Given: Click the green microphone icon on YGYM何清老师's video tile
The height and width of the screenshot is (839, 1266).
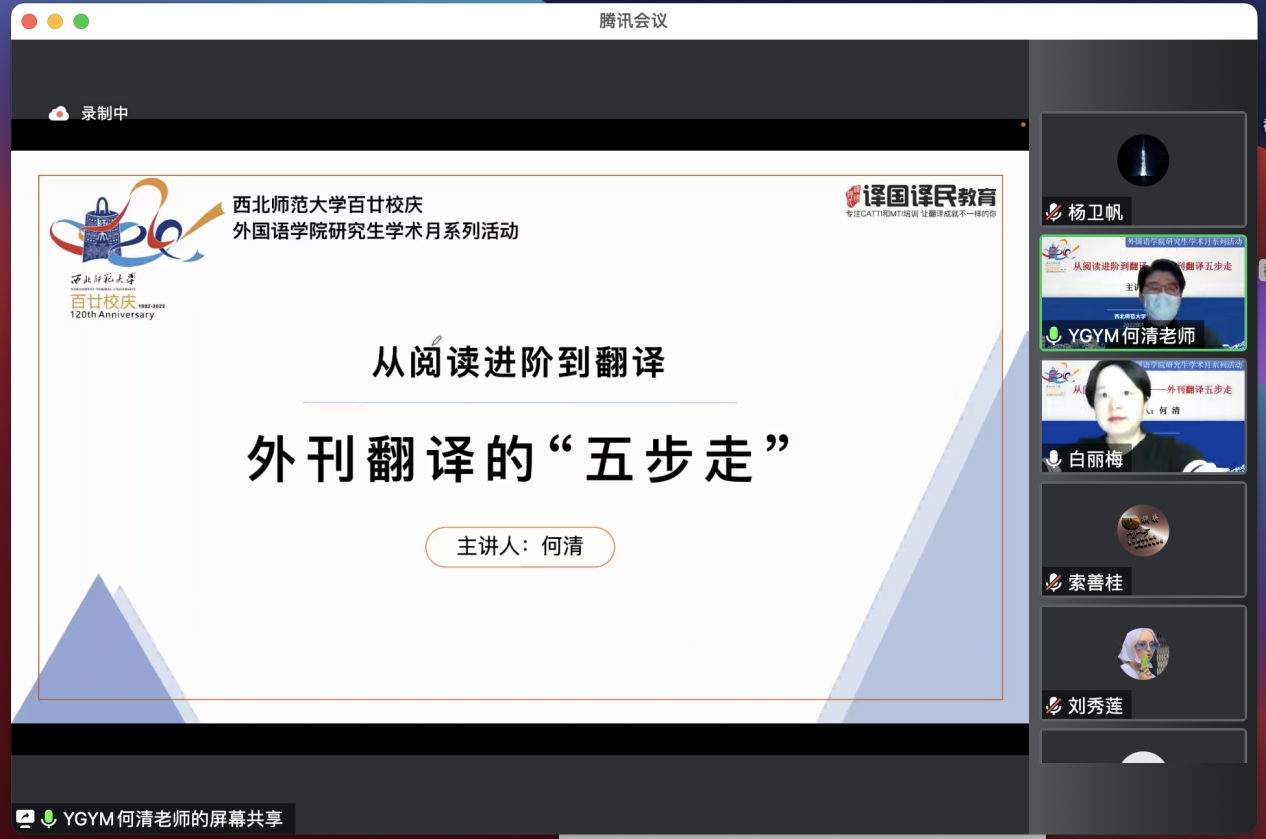Looking at the screenshot, I should 1053,336.
